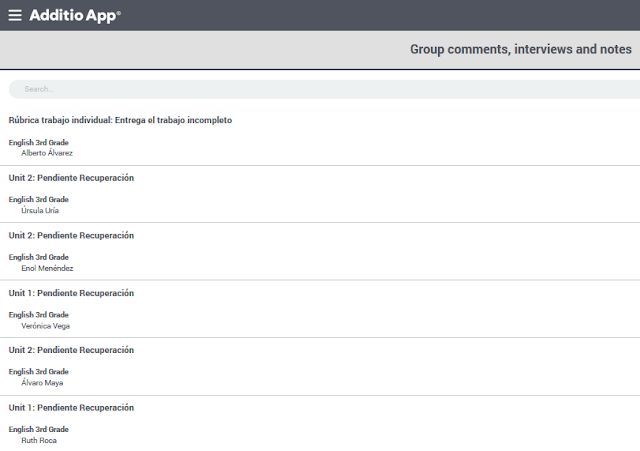The width and height of the screenshot is (640, 451).
Task: Click English 3rd Grade above Alberto Álvarez
Action: tap(39, 142)
